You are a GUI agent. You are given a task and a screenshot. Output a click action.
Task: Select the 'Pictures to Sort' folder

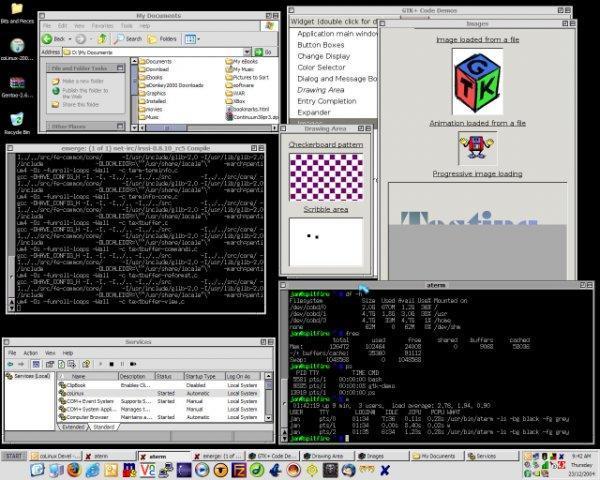(247, 77)
